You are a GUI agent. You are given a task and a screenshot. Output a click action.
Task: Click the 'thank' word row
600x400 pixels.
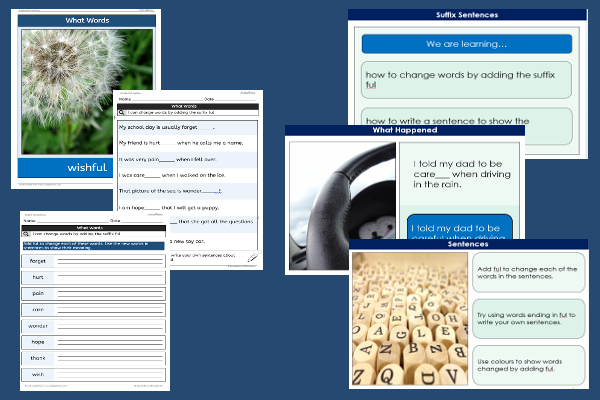(x=93, y=358)
